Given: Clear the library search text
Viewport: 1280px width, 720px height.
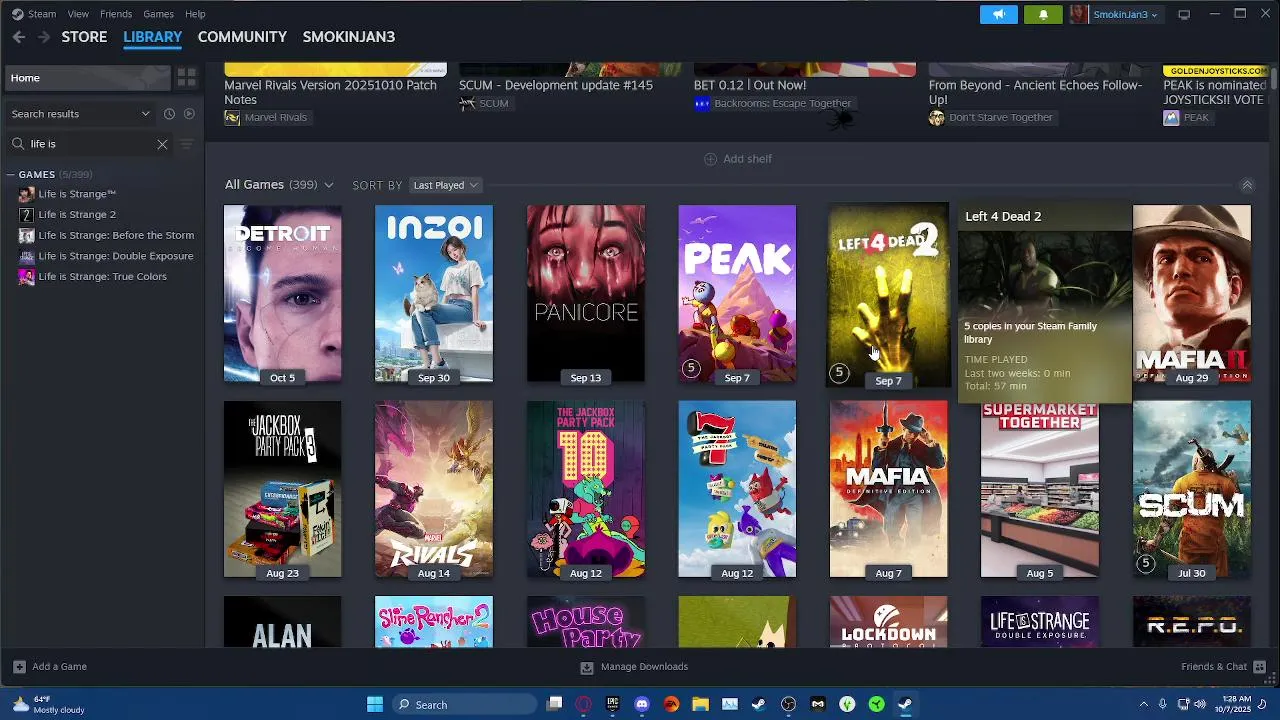Looking at the screenshot, I should tap(162, 144).
